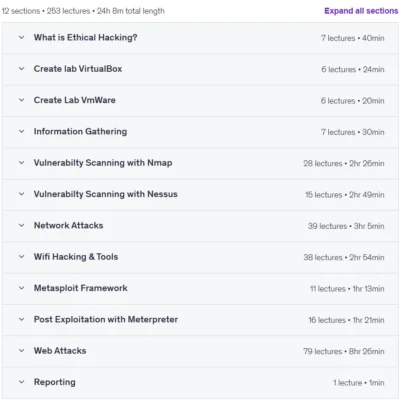
Task: Expand the Metasploit Framework chevron
Action: (x=21, y=288)
